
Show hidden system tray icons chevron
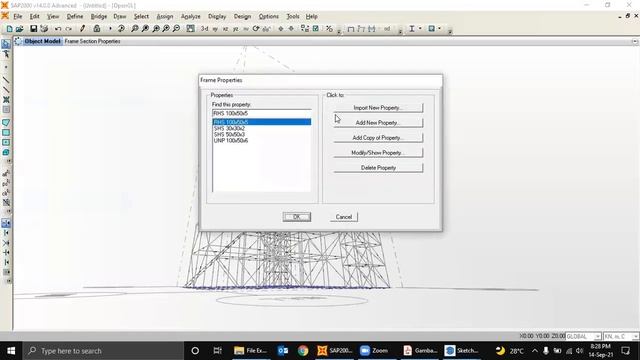[535, 351]
